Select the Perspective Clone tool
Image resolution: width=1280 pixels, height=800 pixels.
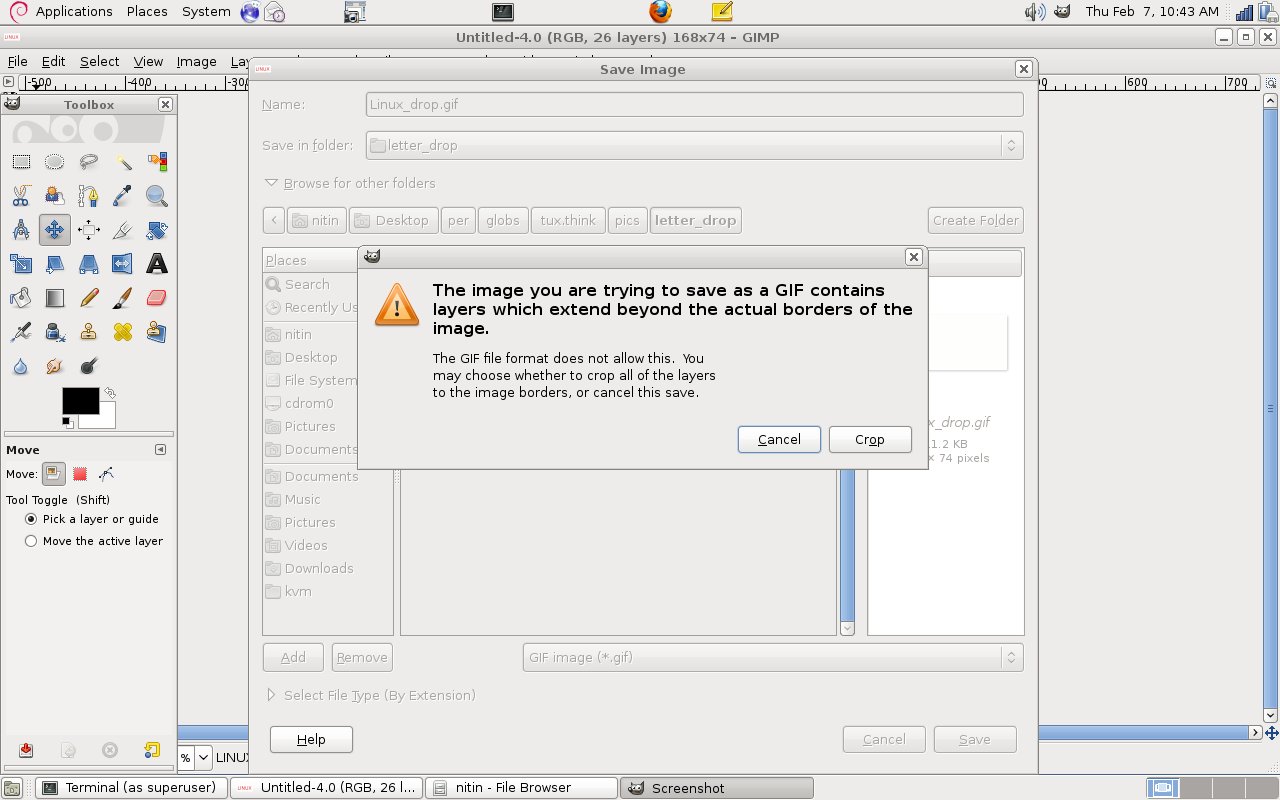click(x=157, y=332)
